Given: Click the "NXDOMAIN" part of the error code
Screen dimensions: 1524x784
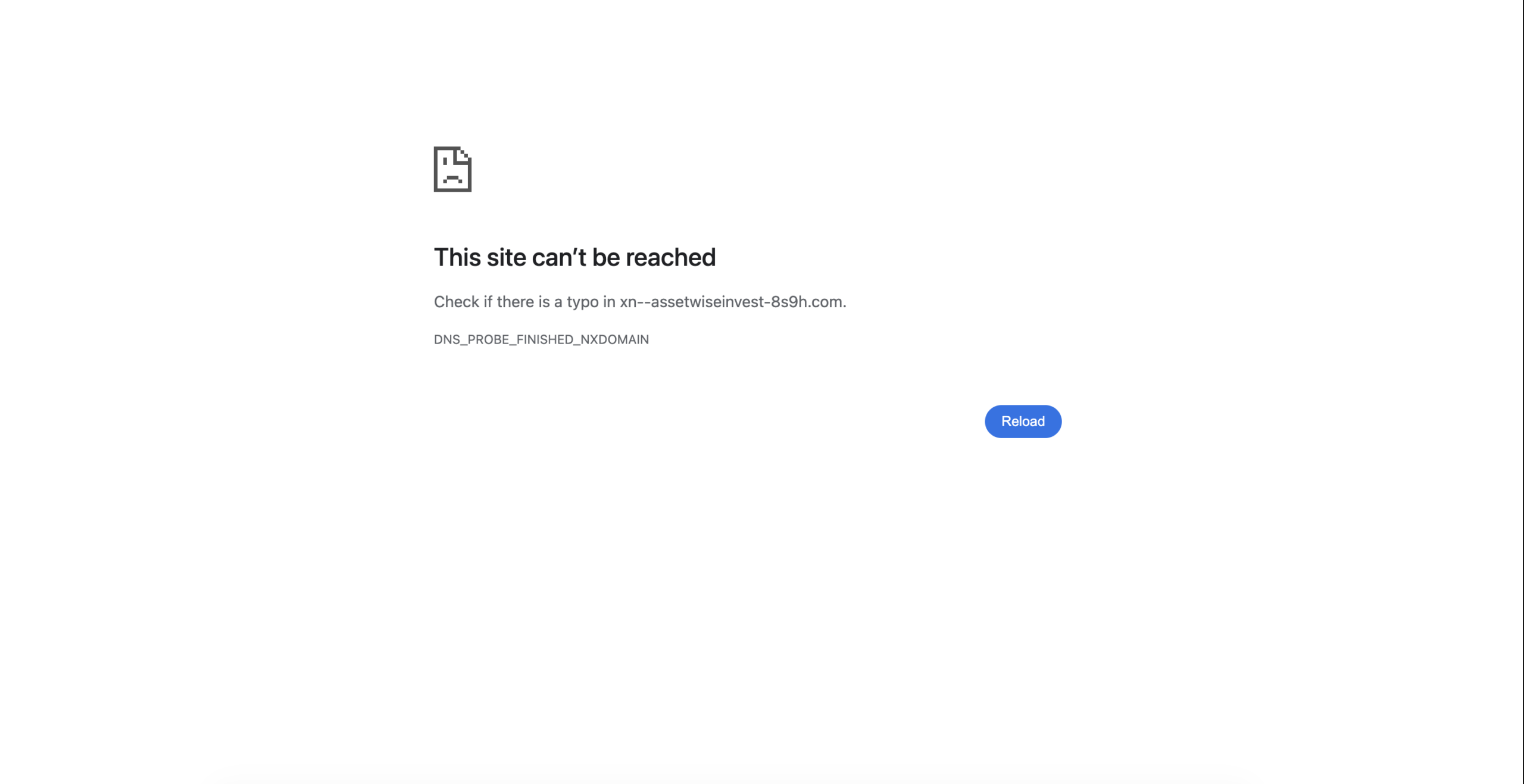Looking at the screenshot, I should point(614,339).
